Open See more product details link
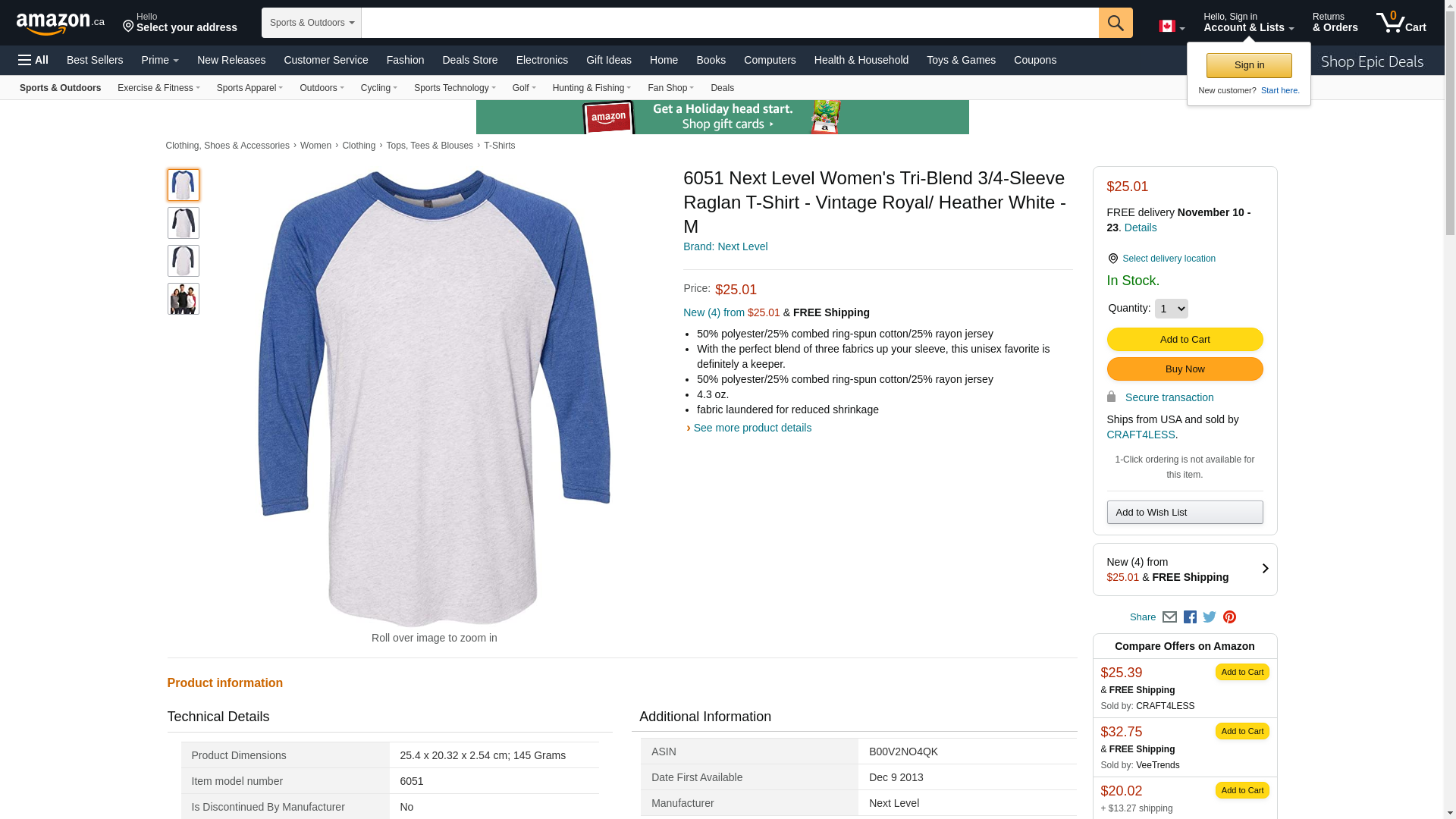1456x819 pixels. [752, 428]
